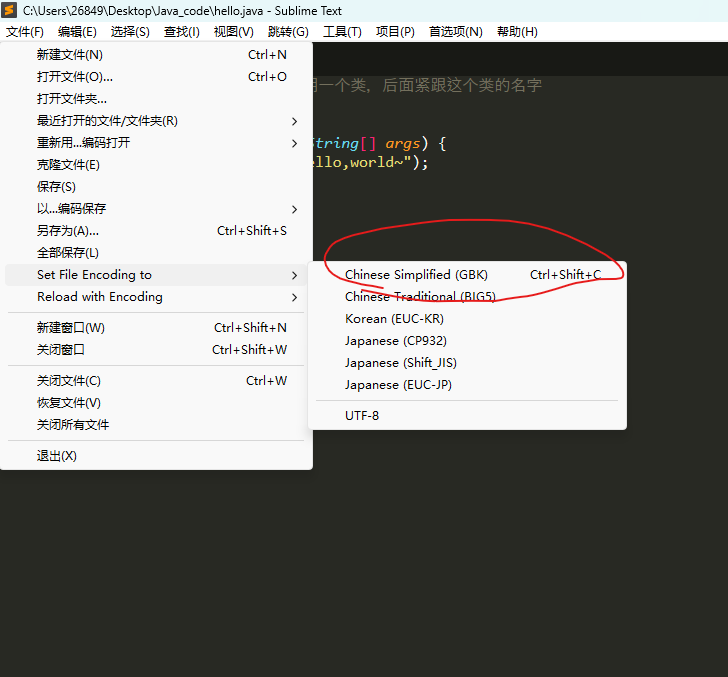Set encoding to Chinese Traditional (BIG5)

[x=467, y=297]
